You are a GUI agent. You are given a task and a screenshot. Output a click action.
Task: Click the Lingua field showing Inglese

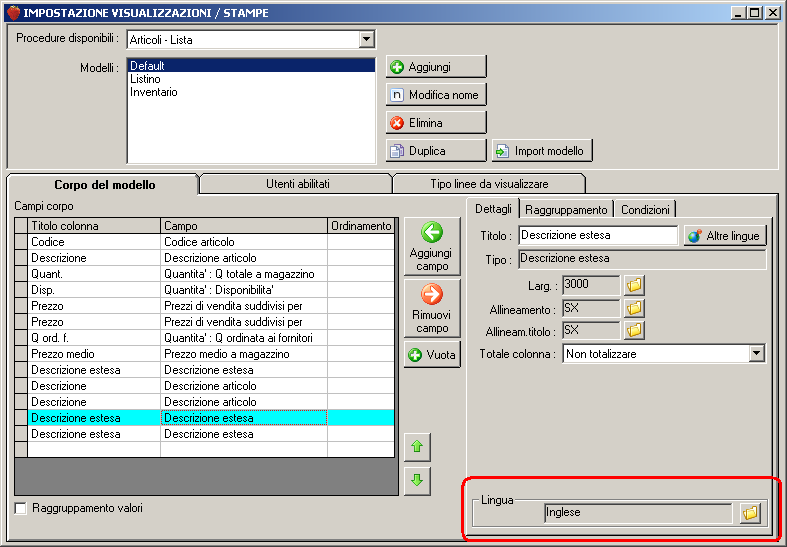click(x=638, y=513)
